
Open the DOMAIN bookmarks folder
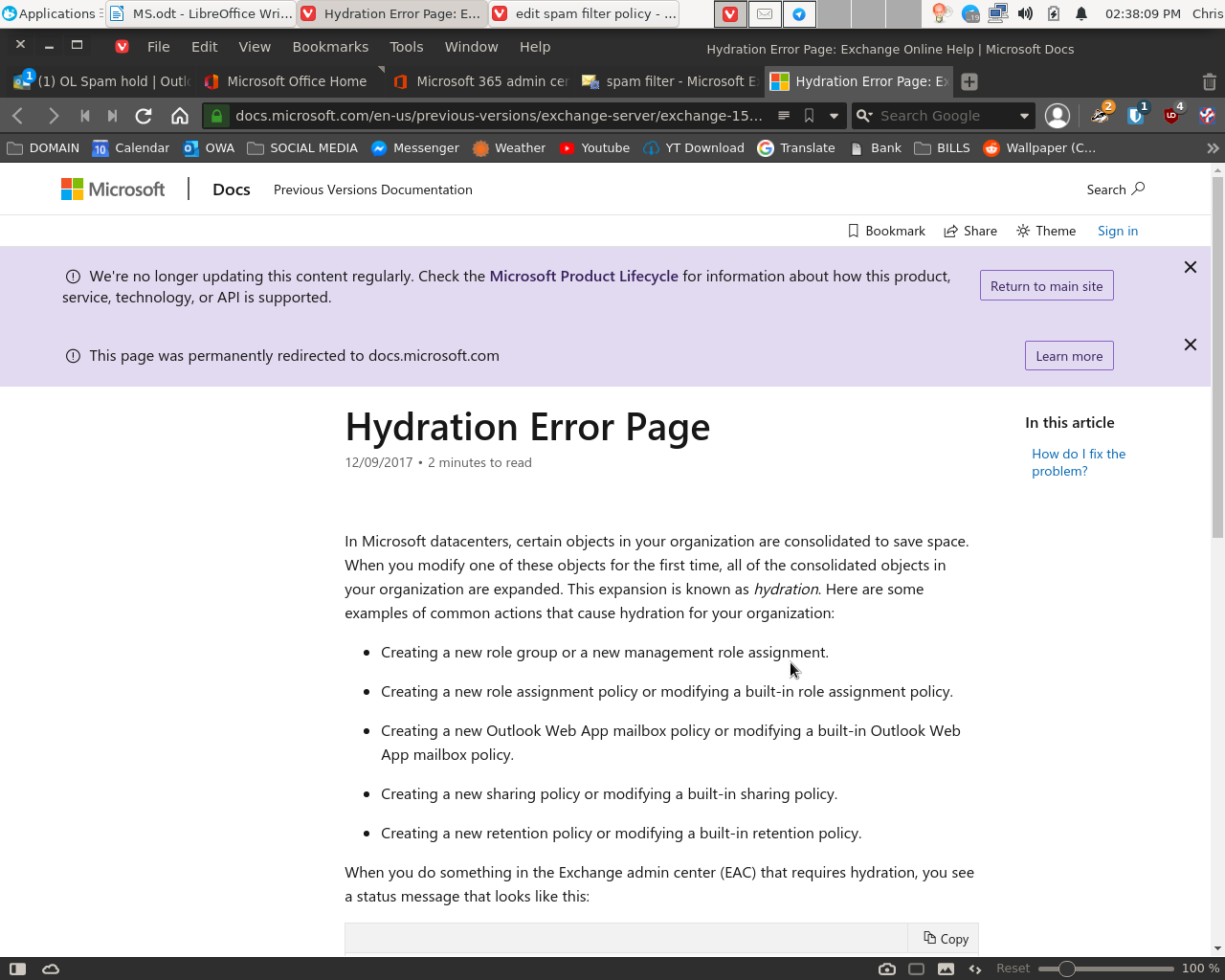coord(43,148)
